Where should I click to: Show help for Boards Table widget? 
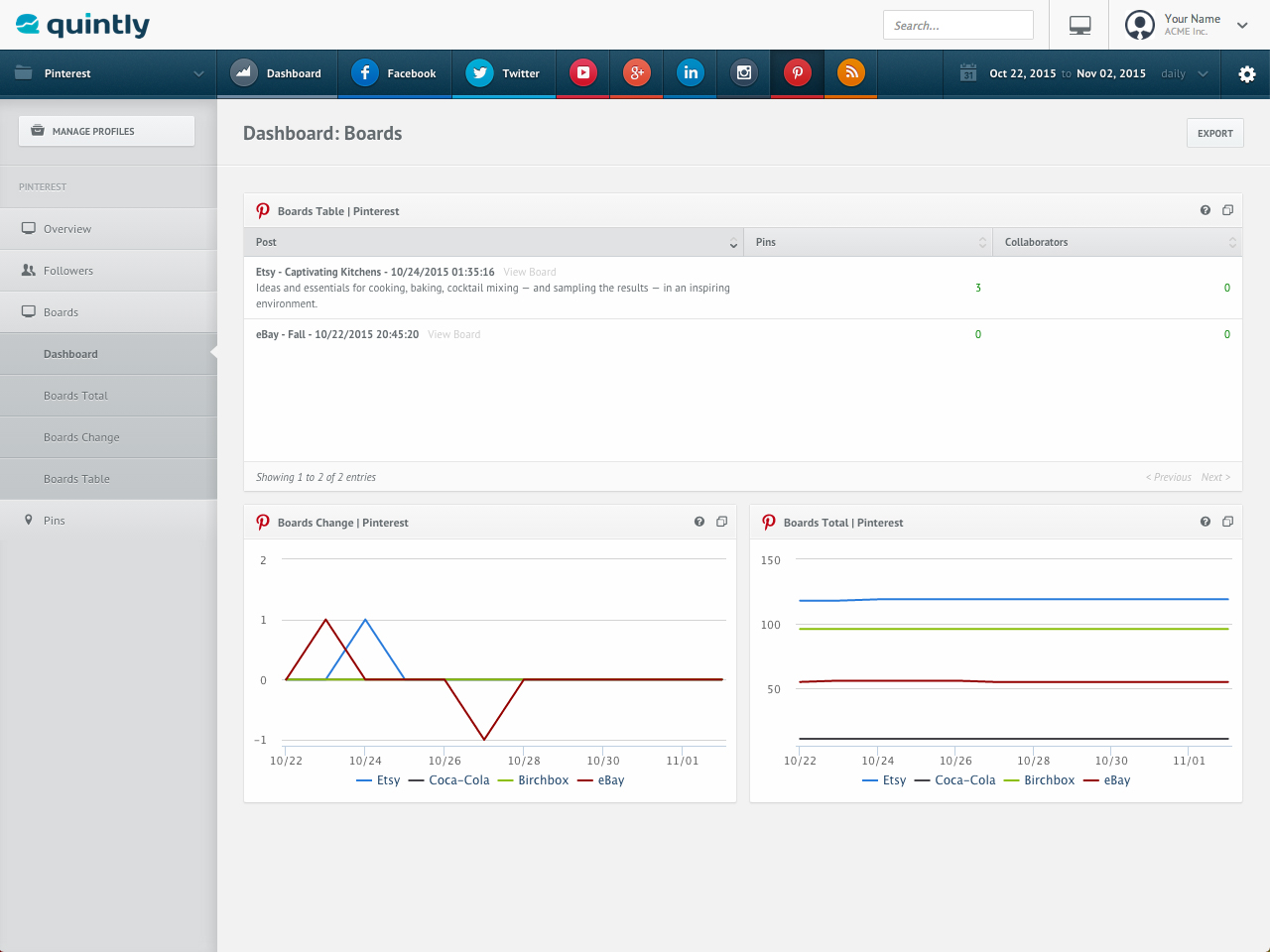1206,210
